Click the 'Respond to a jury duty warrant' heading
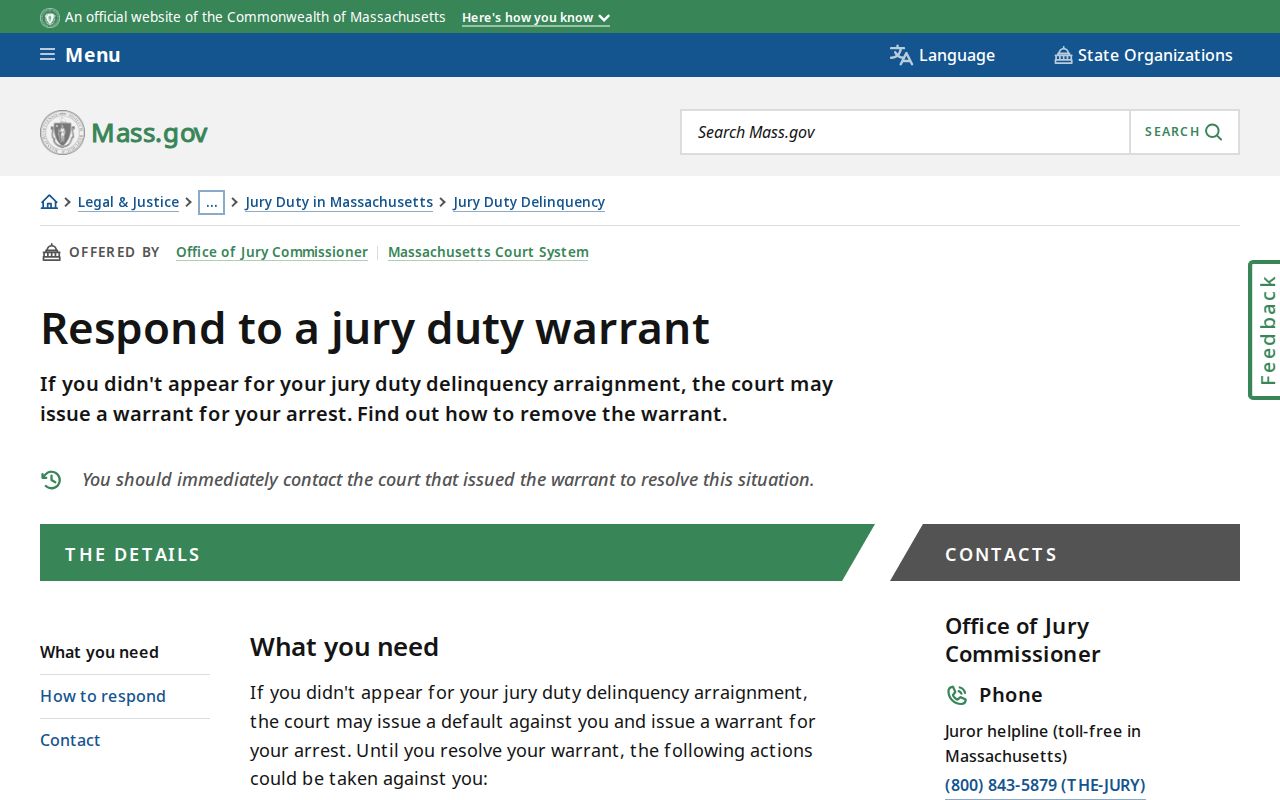Screen dimensions: 1280x800 click(x=375, y=328)
